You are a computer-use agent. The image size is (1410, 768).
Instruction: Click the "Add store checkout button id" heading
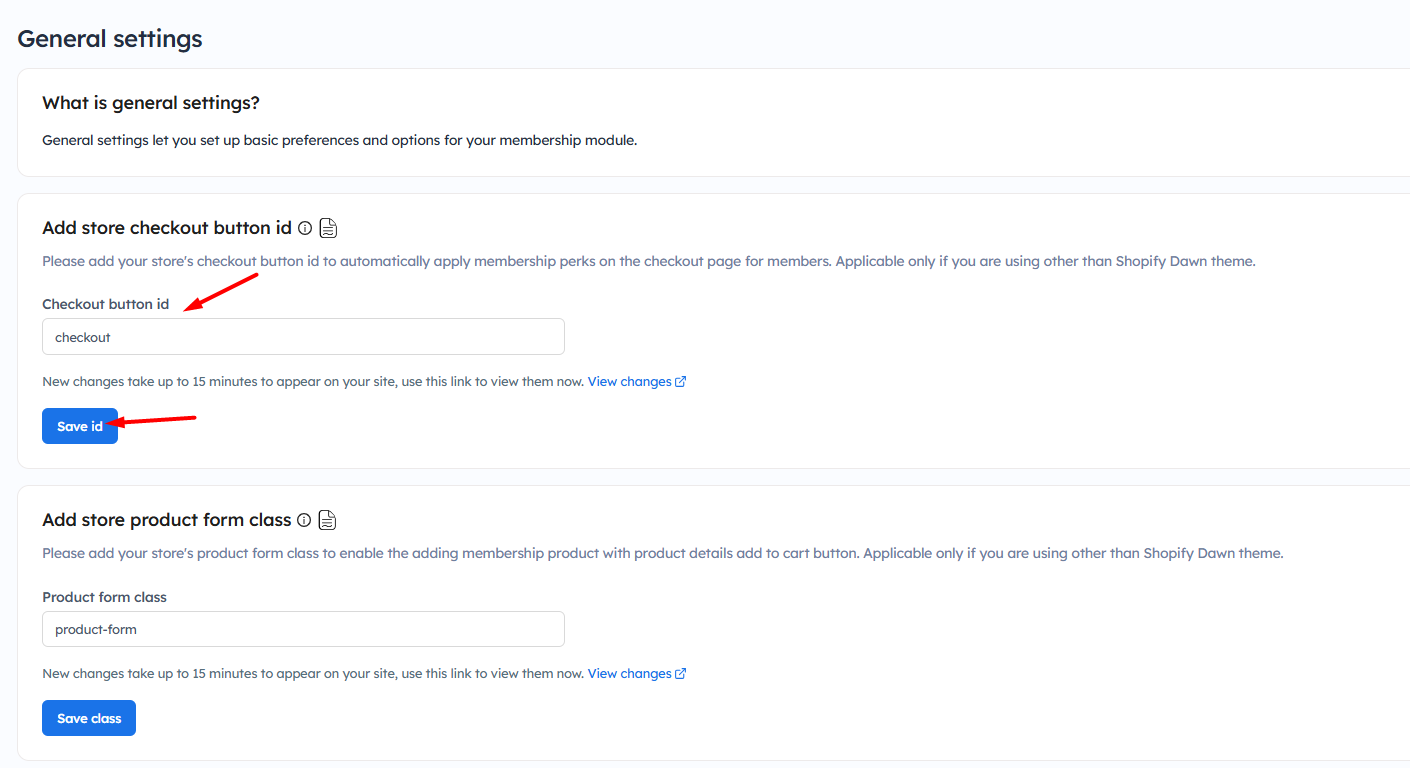point(167,228)
